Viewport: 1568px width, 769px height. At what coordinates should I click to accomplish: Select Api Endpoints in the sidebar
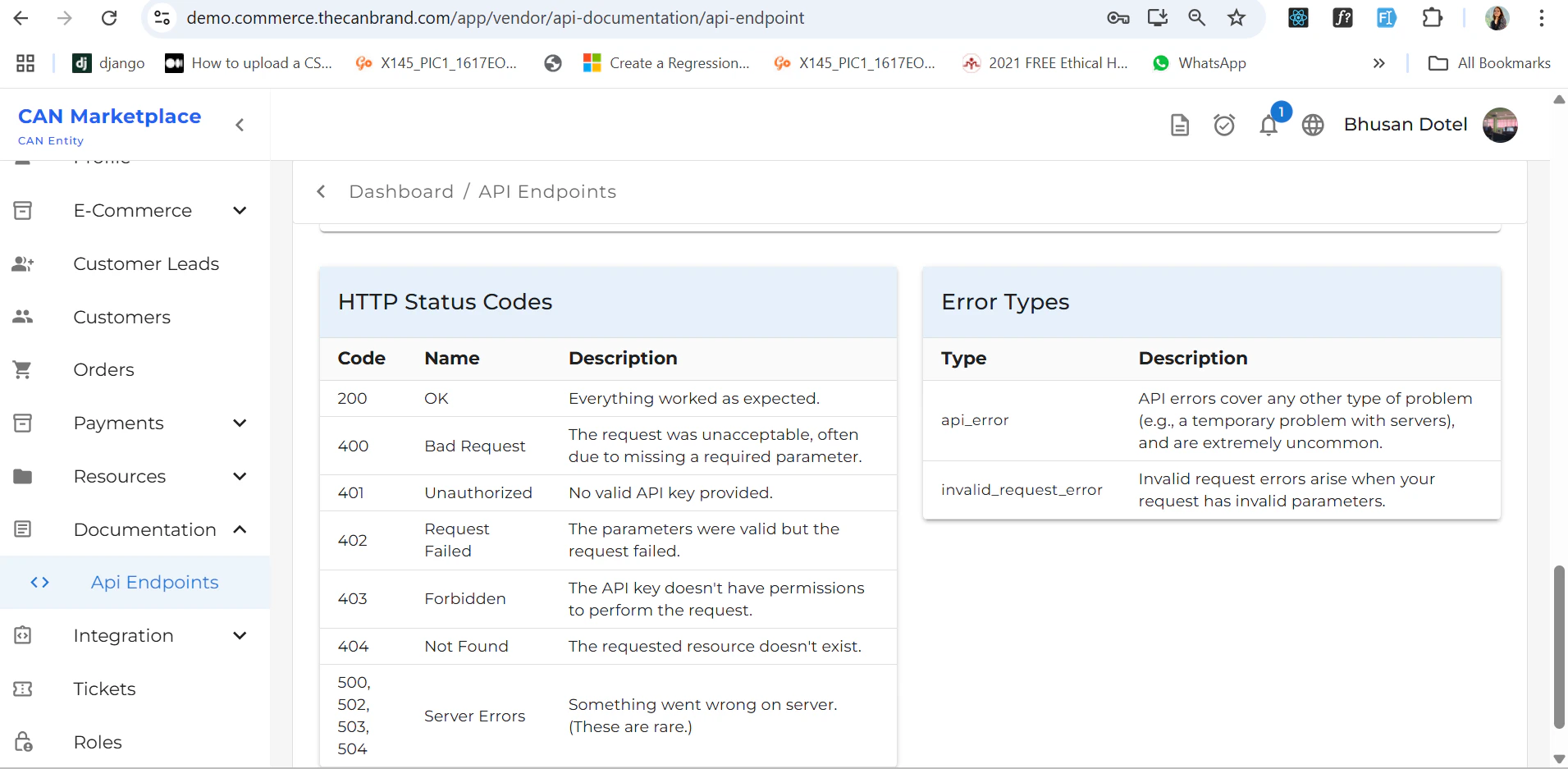[154, 583]
